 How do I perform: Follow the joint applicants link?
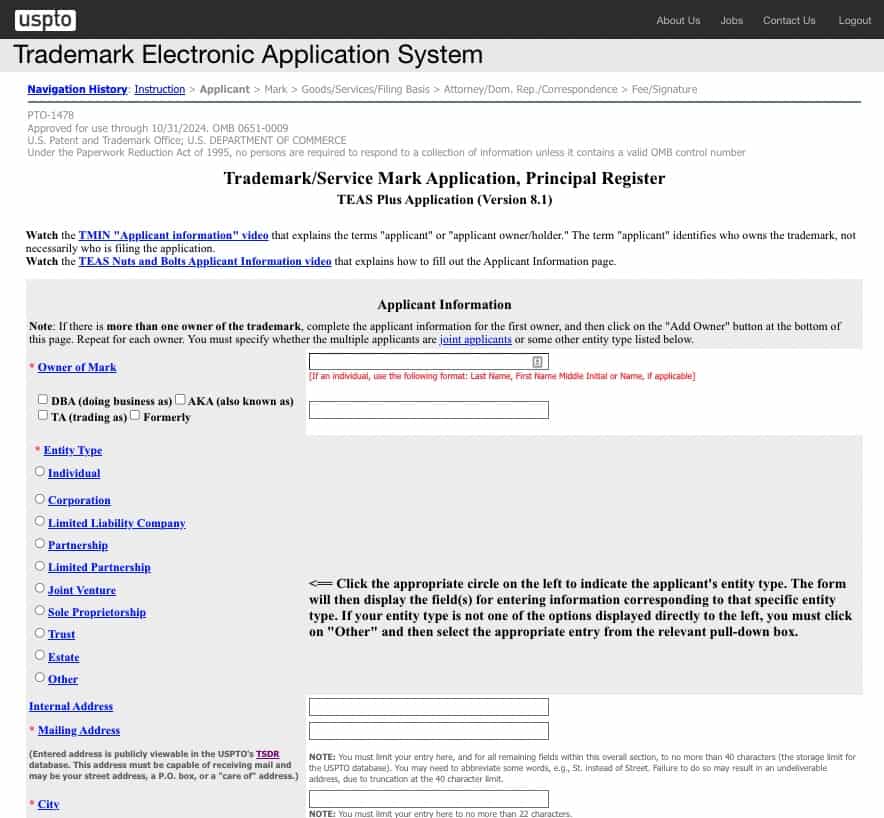point(475,339)
